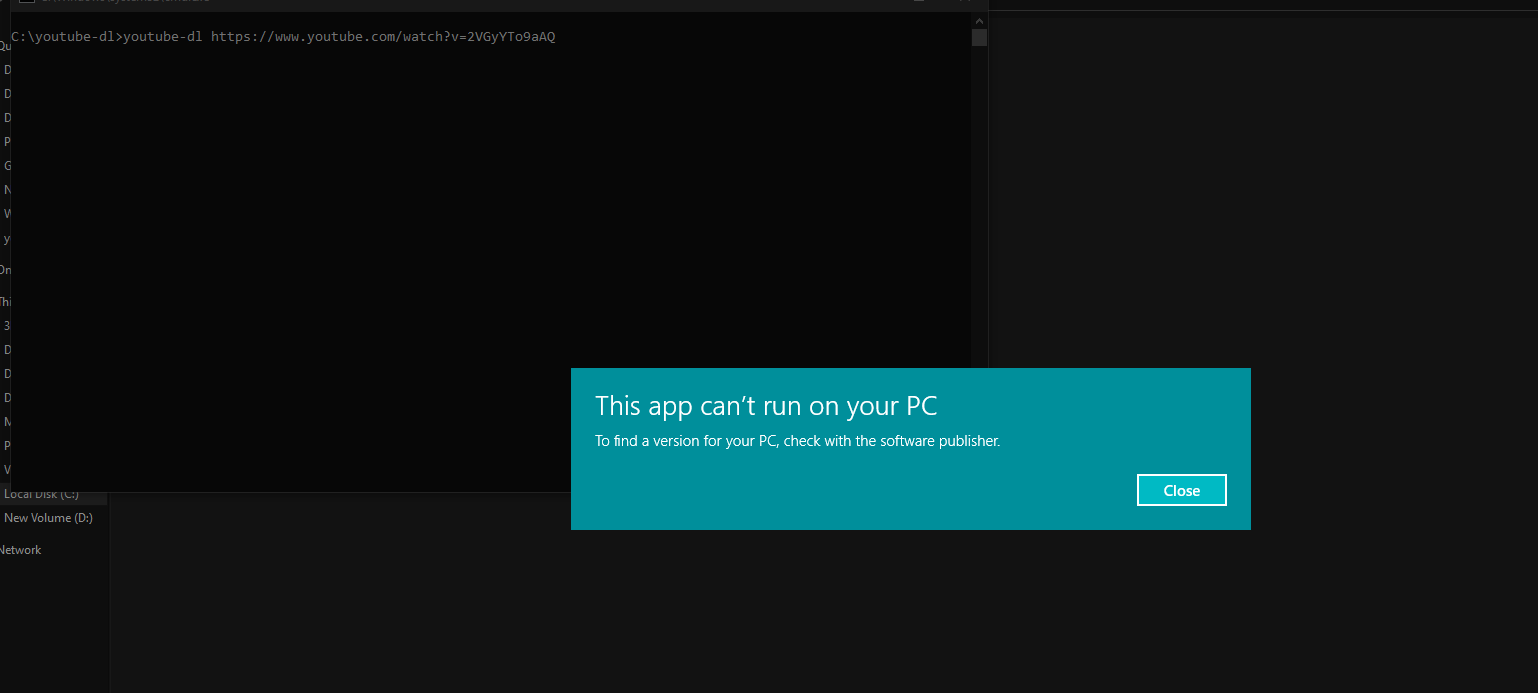Click the Command Prompt scrollbar up arrow
Screen dimensions: 1538x693
tap(979, 20)
